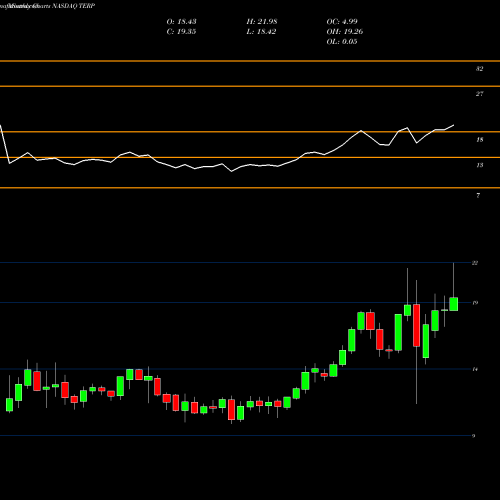Click the 14 price axis label
This screenshot has height=500, width=500.
click(475, 369)
